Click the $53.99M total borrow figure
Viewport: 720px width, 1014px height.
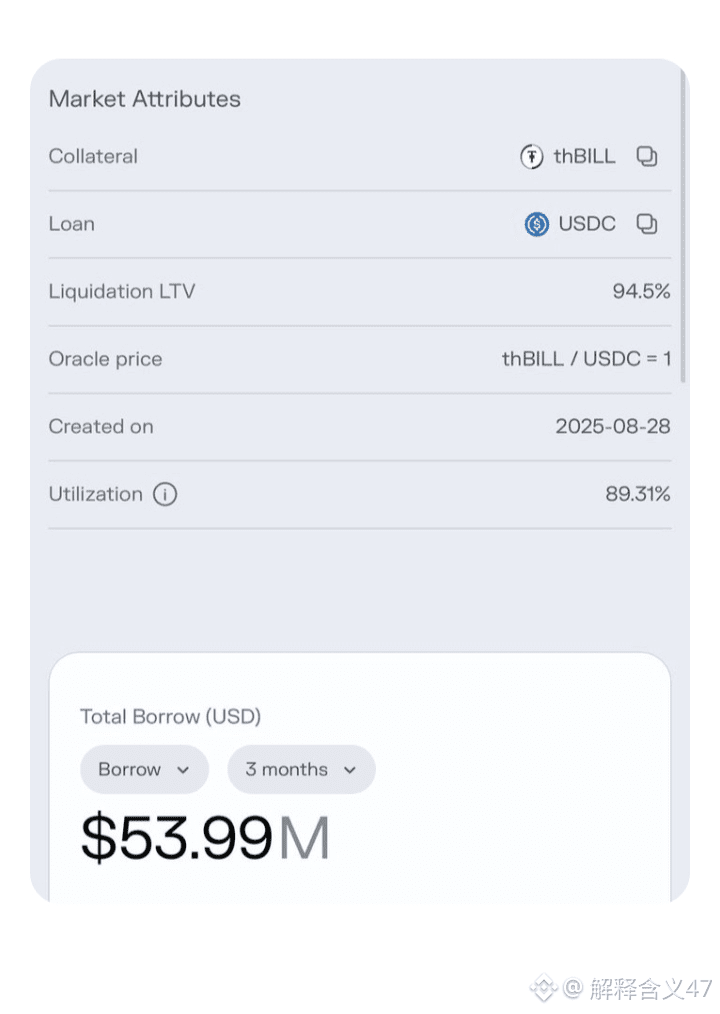(205, 838)
